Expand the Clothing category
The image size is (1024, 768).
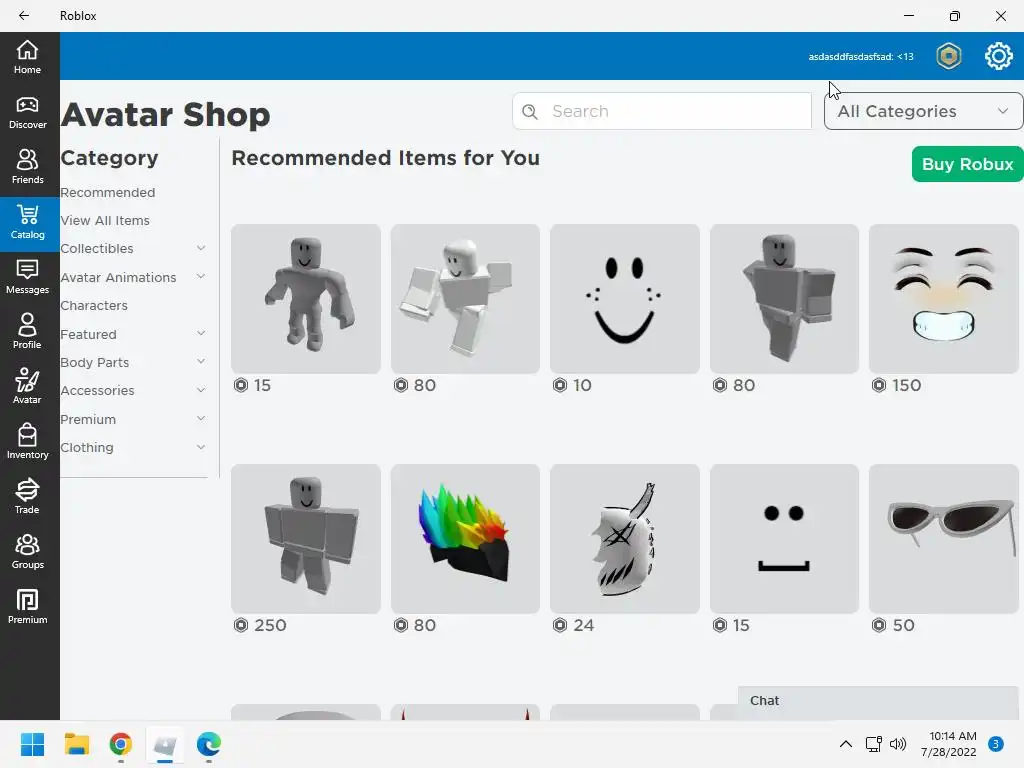click(x=201, y=447)
